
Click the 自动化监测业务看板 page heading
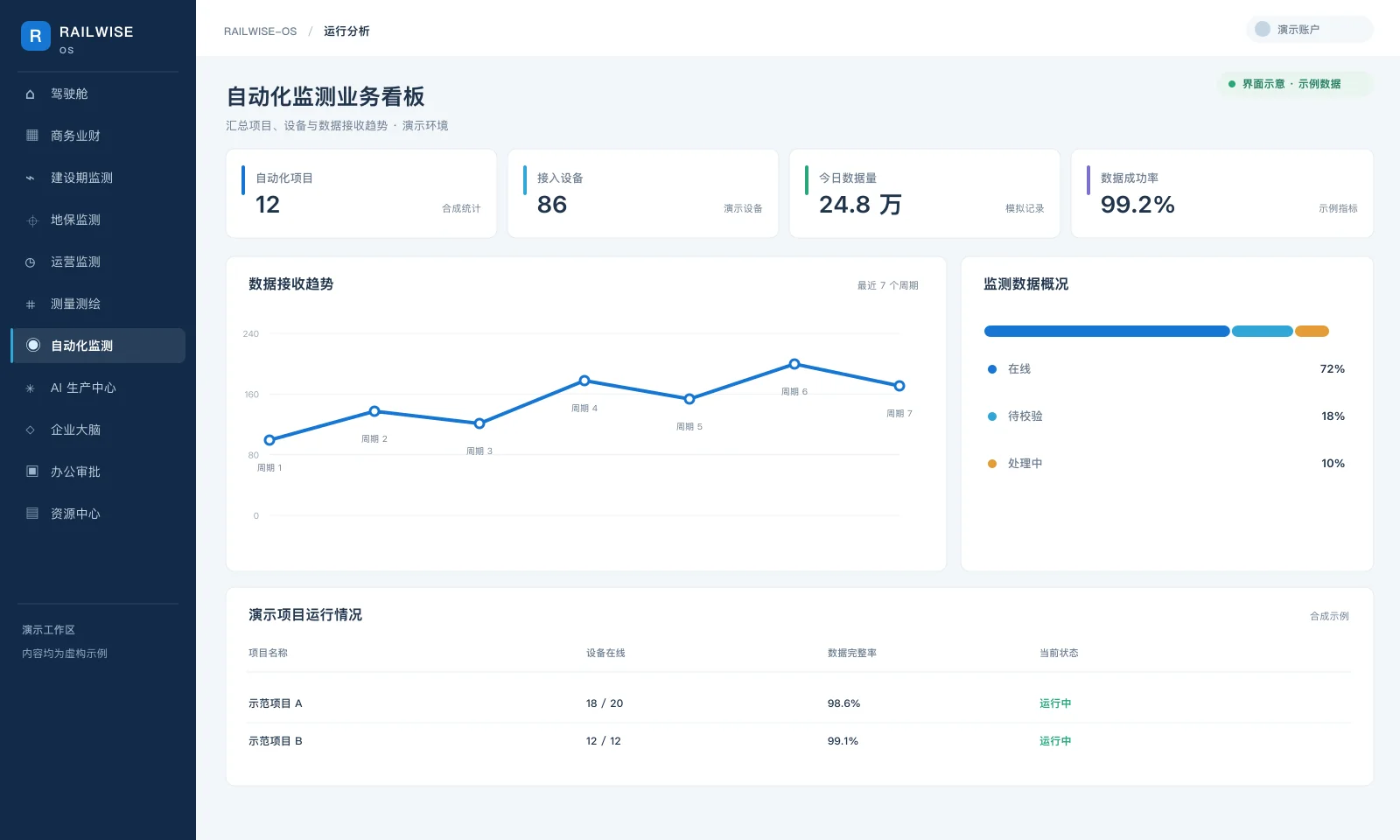[325, 96]
